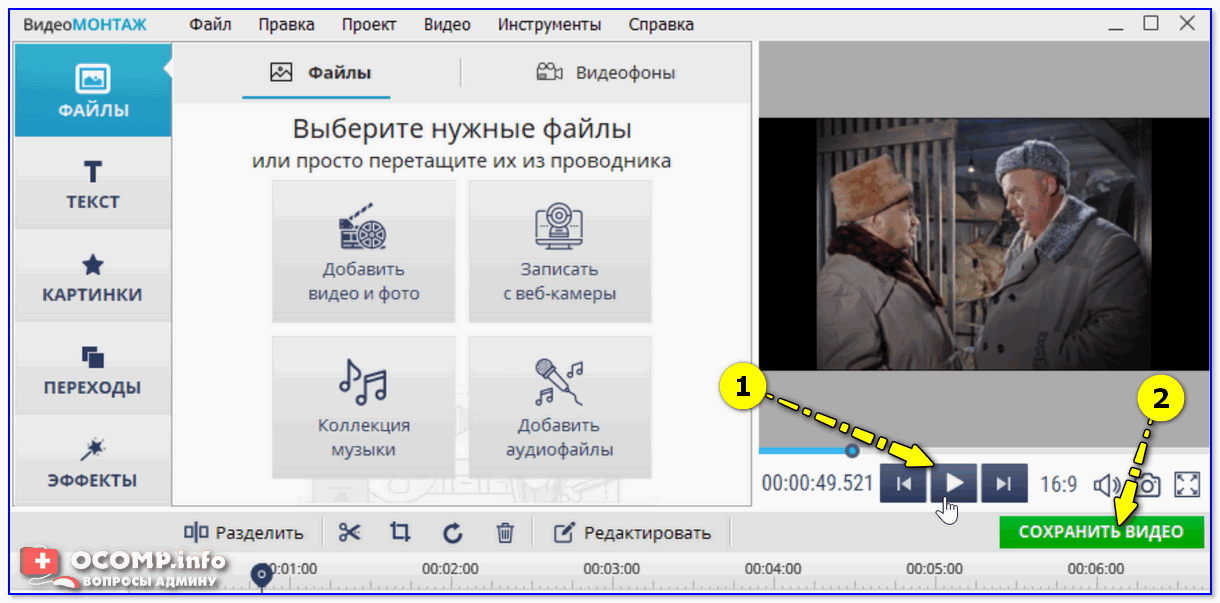Screen dimensions: 1220x603
Task: Open the Переходы sidebar section
Action: pyautogui.click(x=92, y=369)
